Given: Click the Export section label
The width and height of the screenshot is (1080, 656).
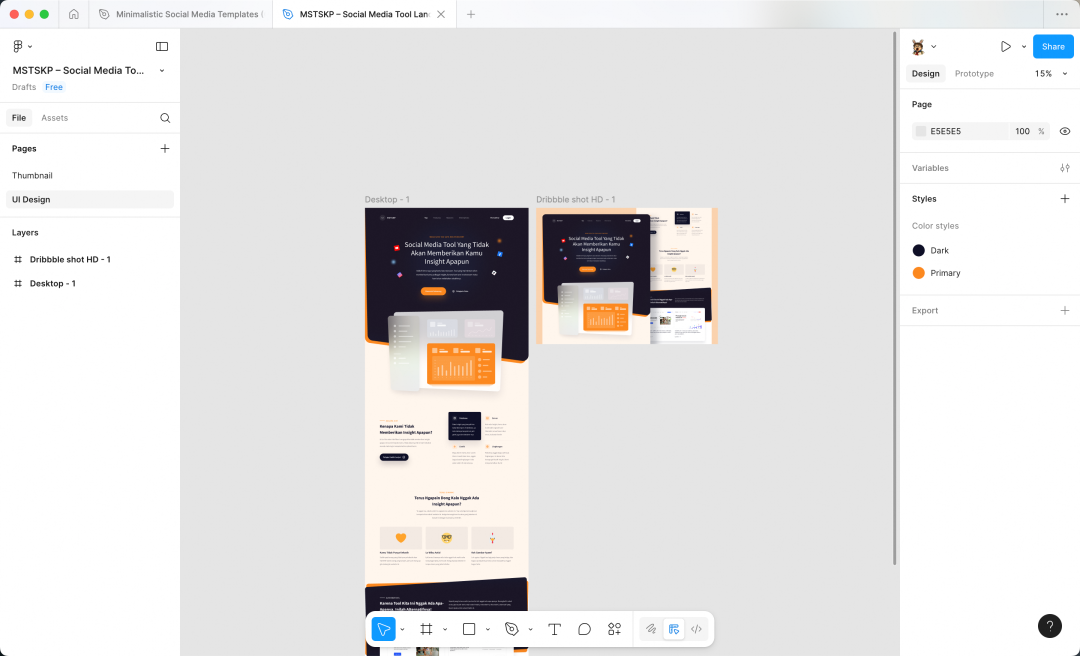Looking at the screenshot, I should point(924,310).
